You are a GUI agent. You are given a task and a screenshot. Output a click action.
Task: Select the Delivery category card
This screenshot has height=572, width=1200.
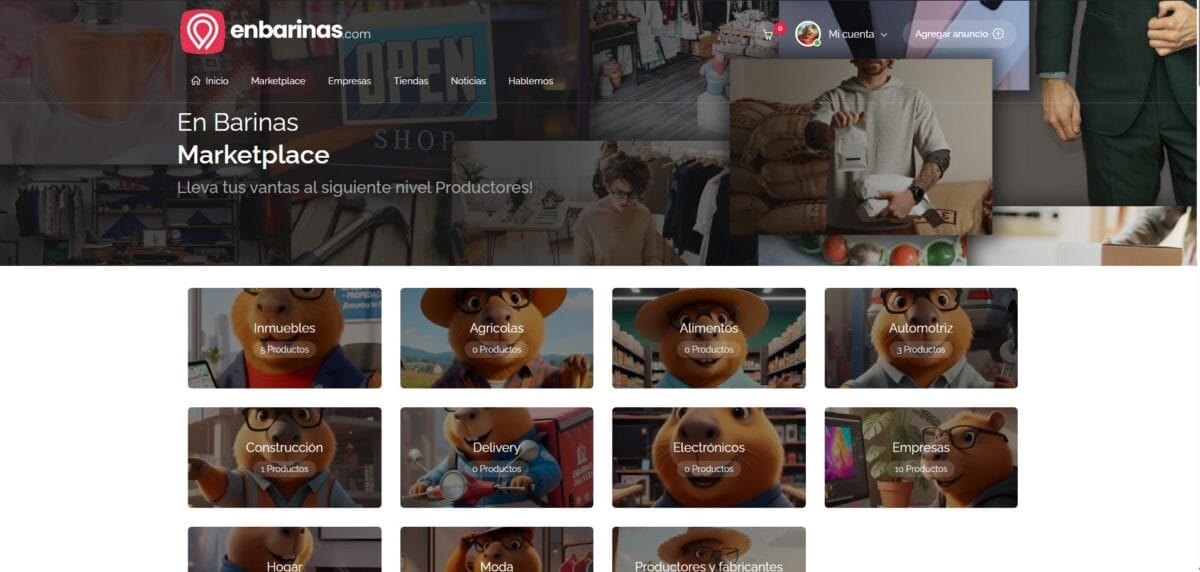(x=496, y=457)
